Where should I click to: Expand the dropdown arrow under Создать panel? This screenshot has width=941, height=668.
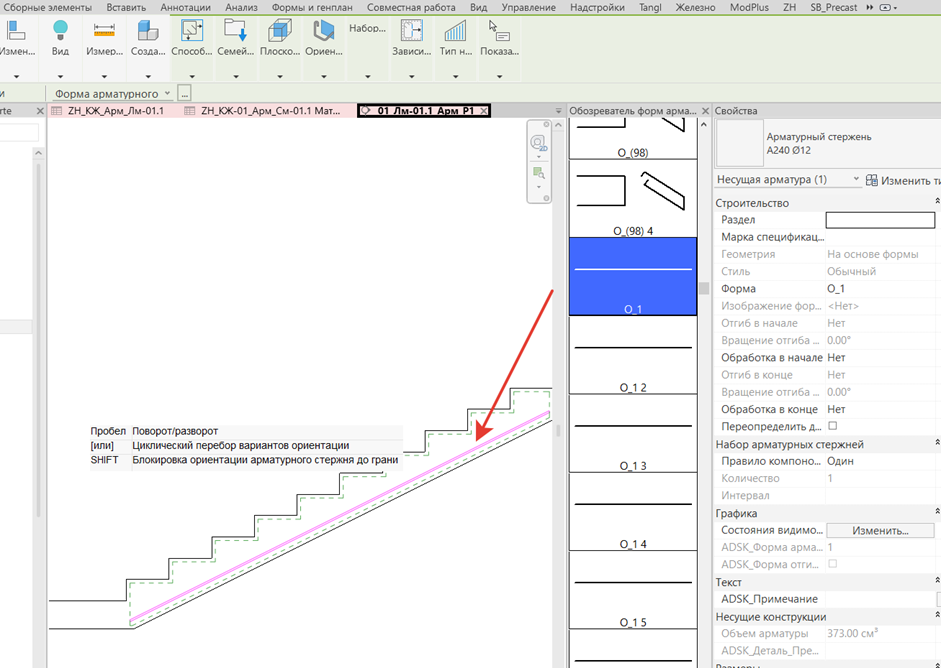click(148, 77)
